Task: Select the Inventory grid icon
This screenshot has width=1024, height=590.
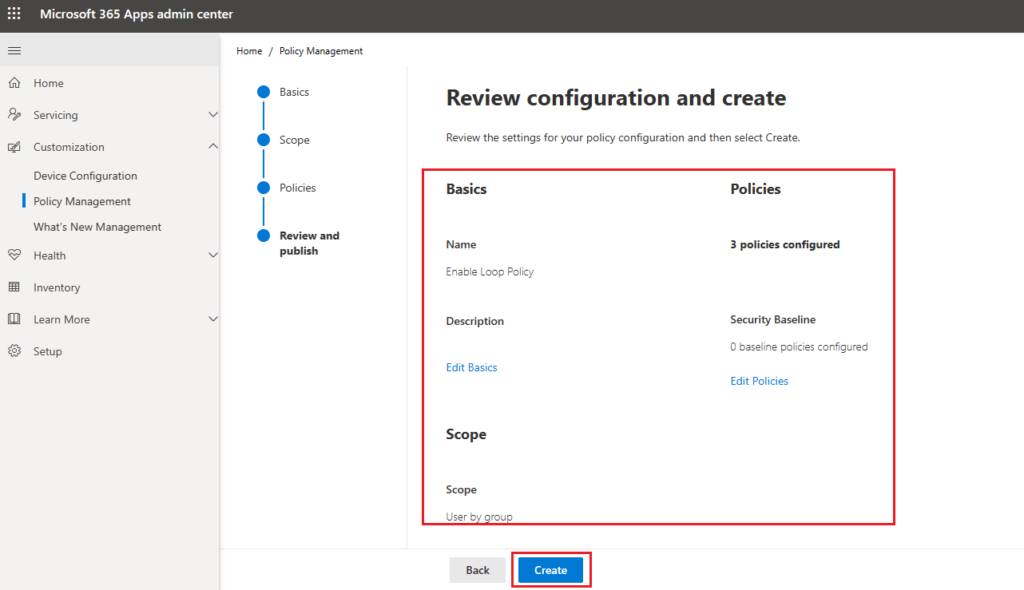Action: coord(14,287)
